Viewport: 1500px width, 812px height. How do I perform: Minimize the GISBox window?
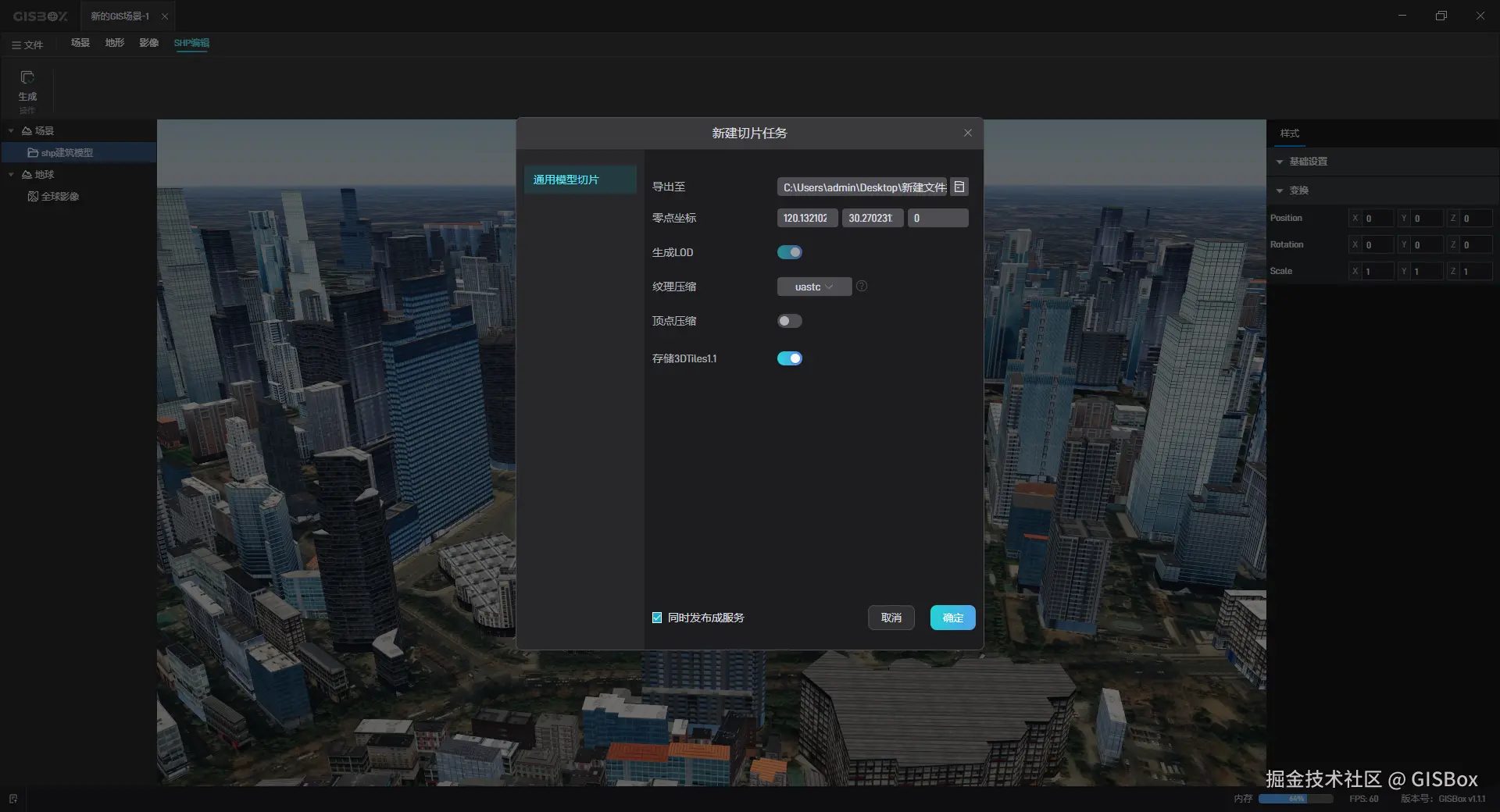pos(1402,16)
